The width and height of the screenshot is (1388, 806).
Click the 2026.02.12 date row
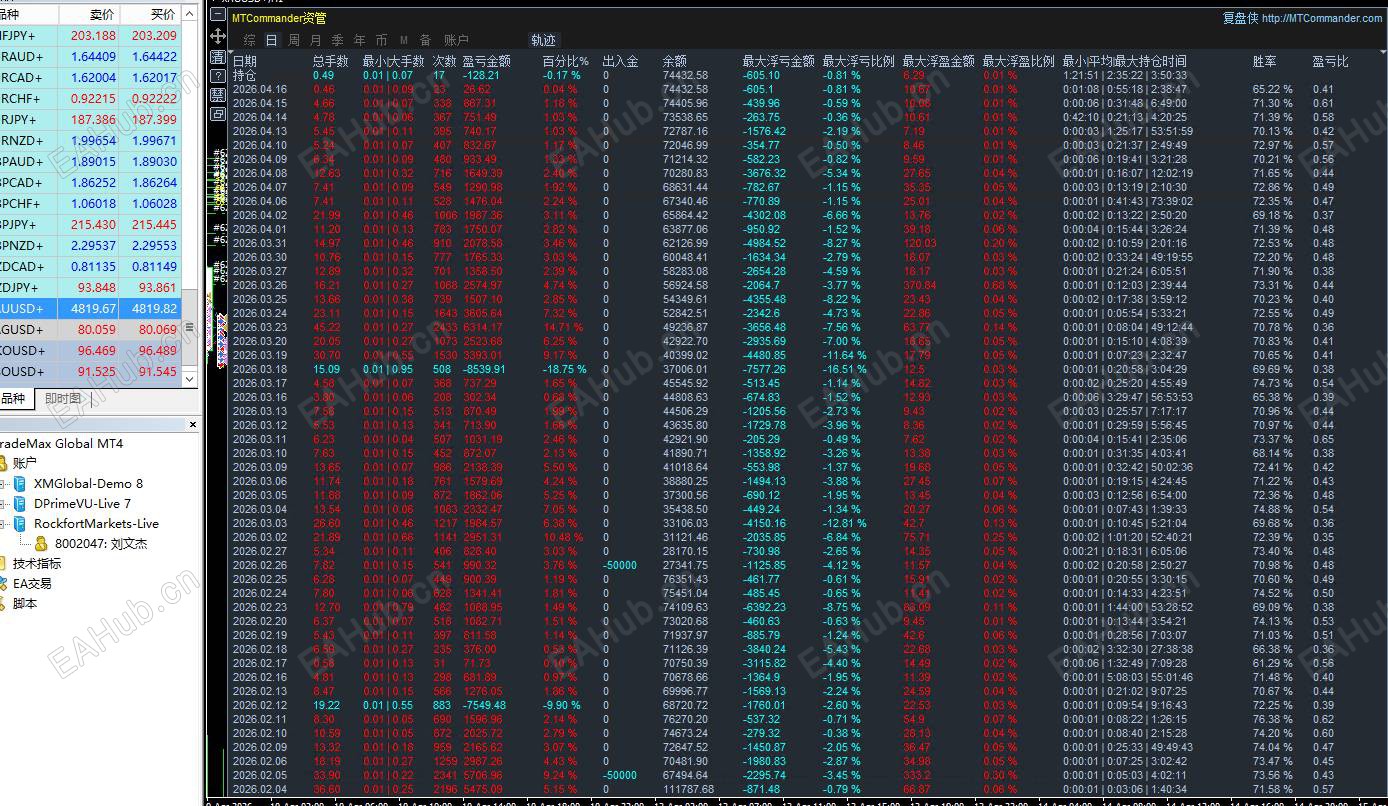pos(260,705)
